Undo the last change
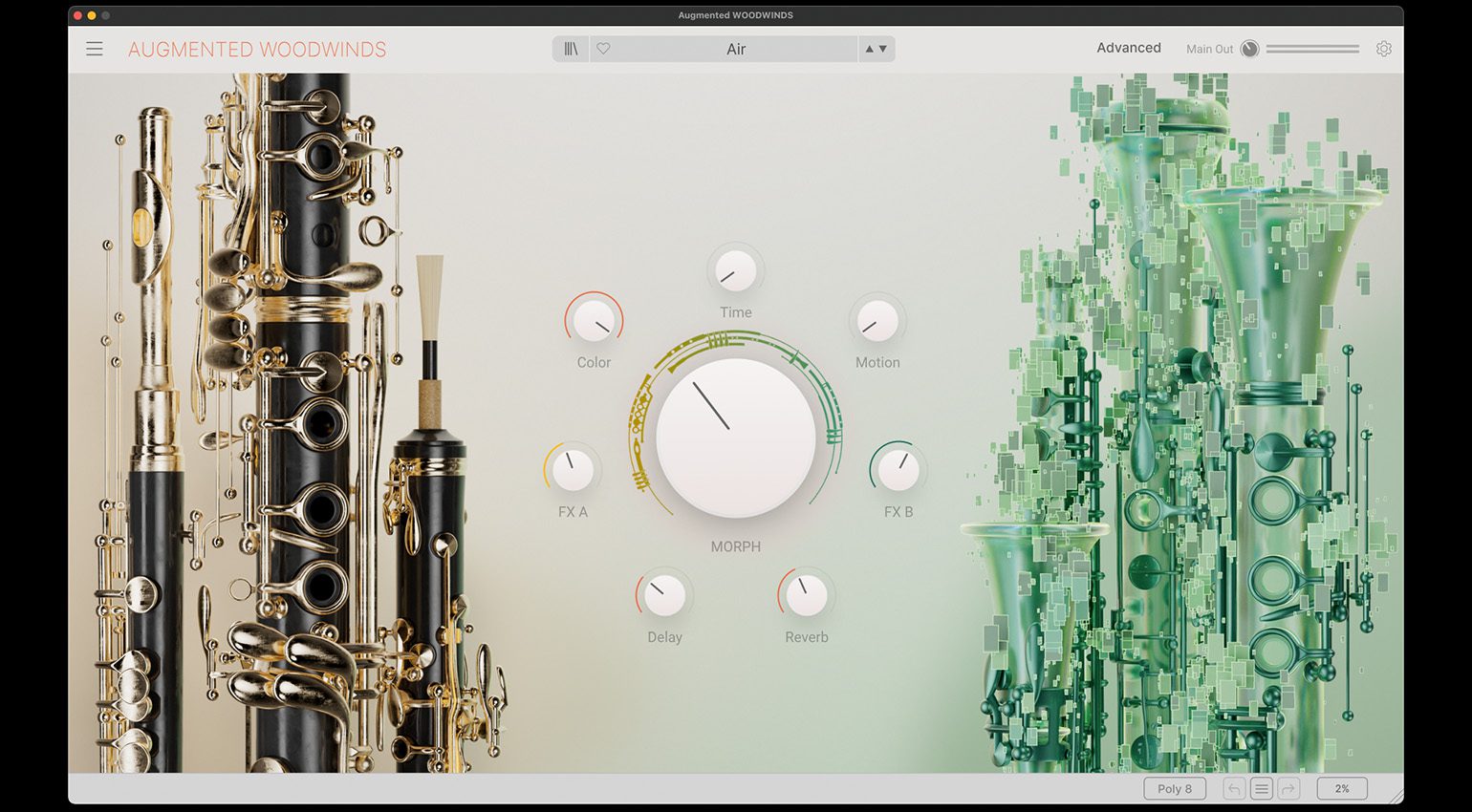 pos(1234,789)
